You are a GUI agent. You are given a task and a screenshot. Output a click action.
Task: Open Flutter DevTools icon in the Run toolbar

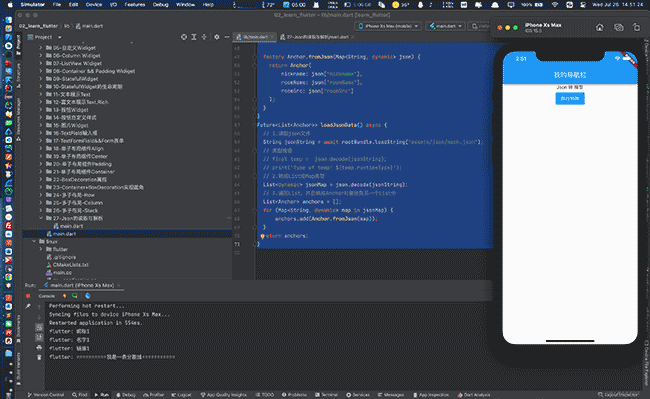point(87,296)
